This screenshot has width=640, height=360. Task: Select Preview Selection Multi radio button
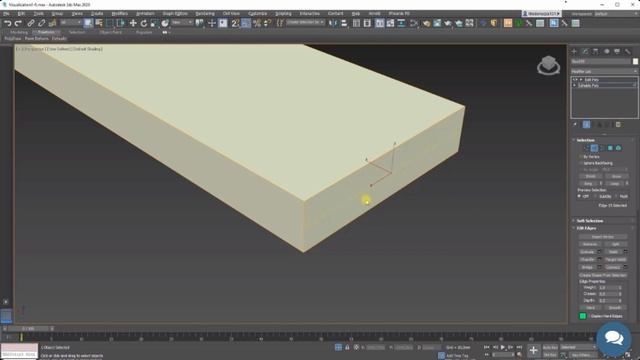(616, 196)
